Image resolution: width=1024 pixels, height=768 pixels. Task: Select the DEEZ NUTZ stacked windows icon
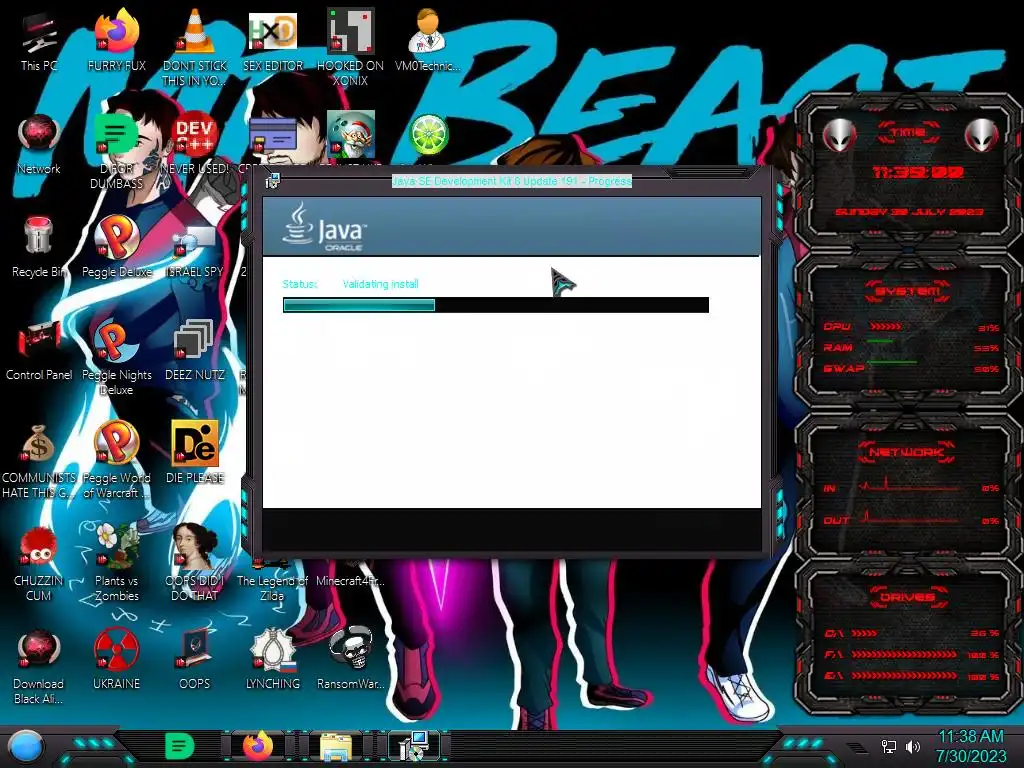[195, 340]
